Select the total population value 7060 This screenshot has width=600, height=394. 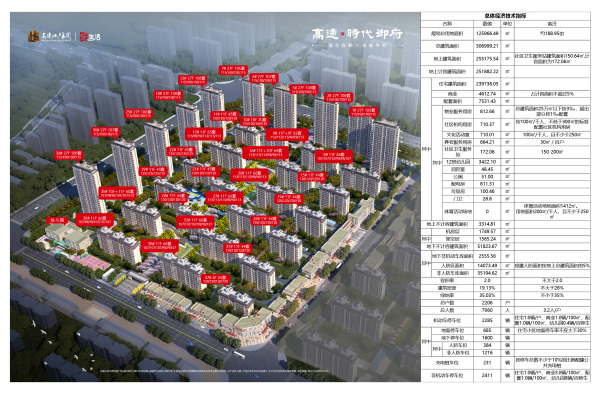click(487, 310)
